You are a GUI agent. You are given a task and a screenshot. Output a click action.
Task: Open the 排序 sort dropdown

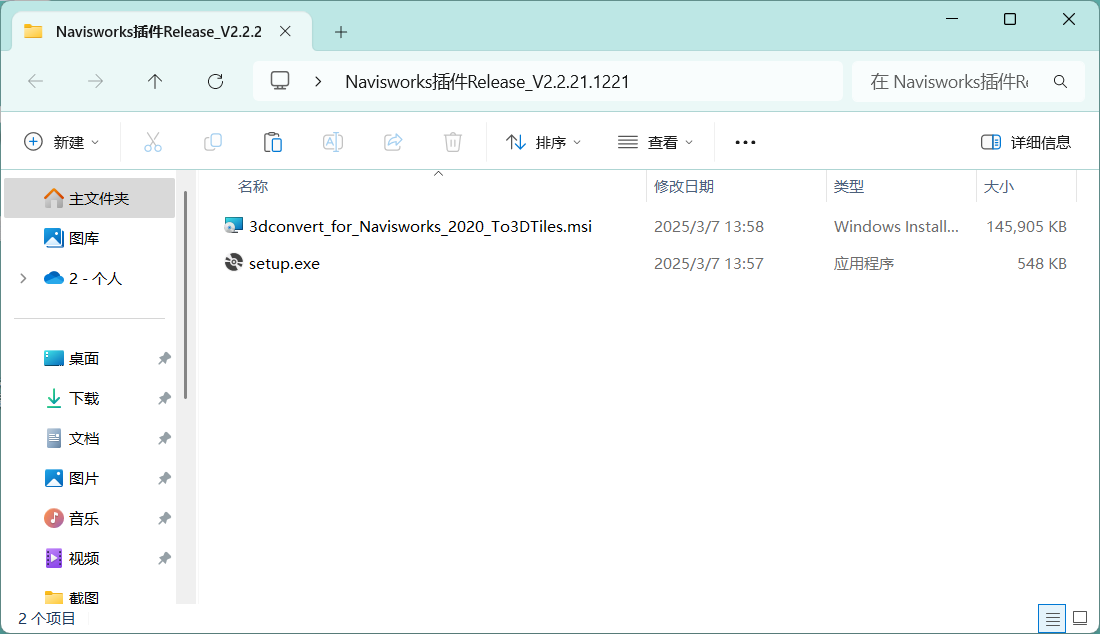click(544, 142)
